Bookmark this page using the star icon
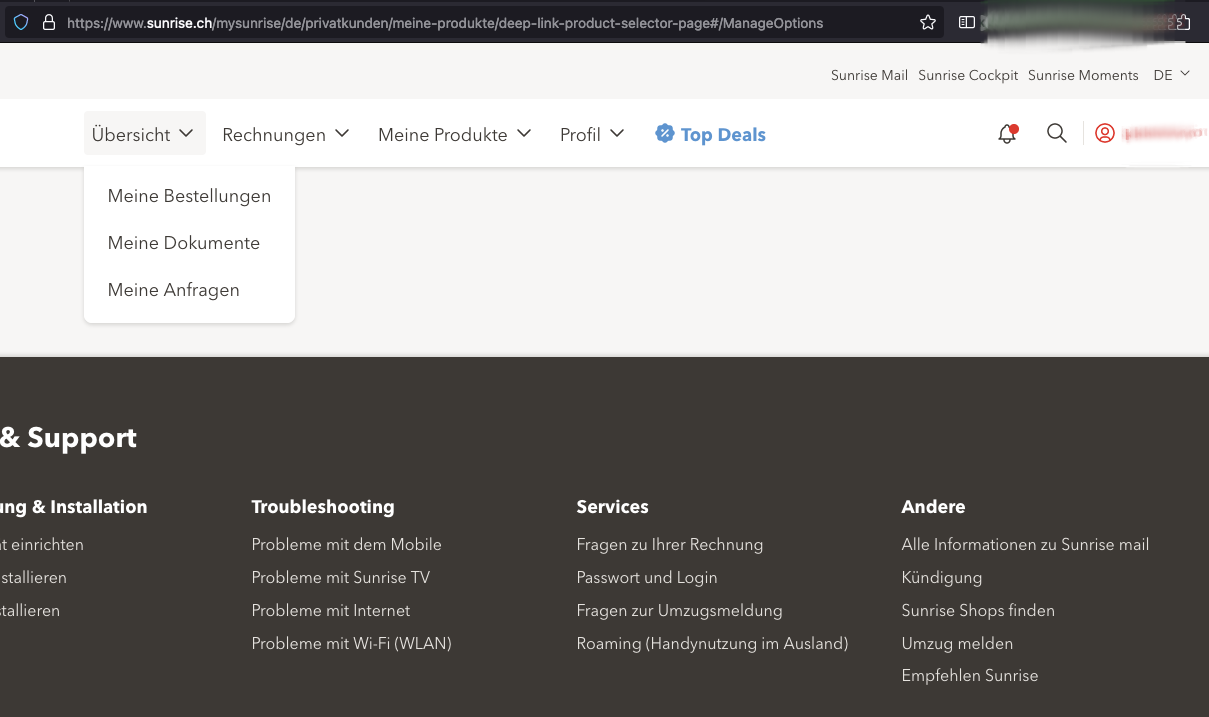This screenshot has width=1209, height=717. (x=927, y=21)
